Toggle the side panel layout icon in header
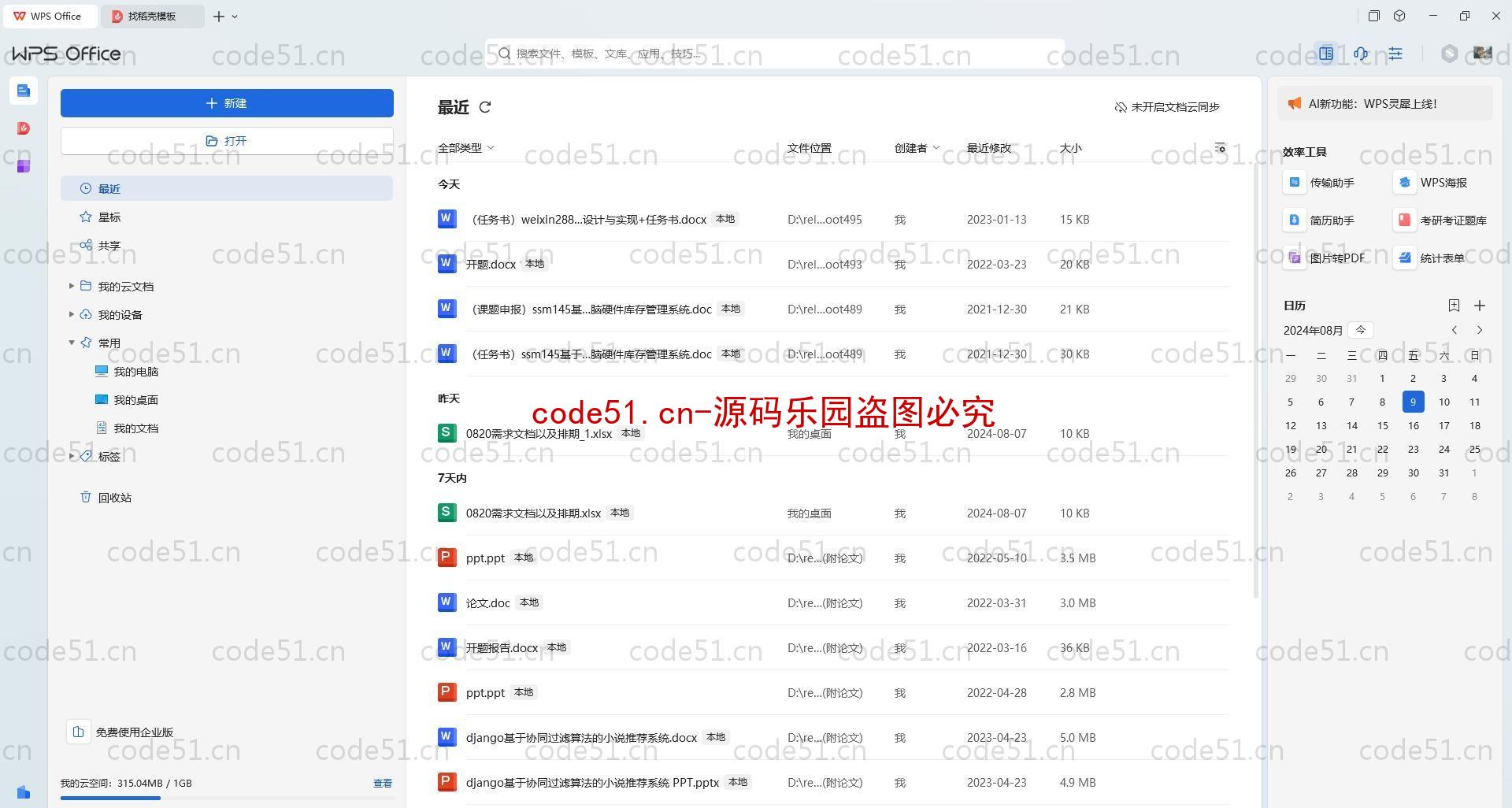The image size is (1512, 808). pos(1326,54)
